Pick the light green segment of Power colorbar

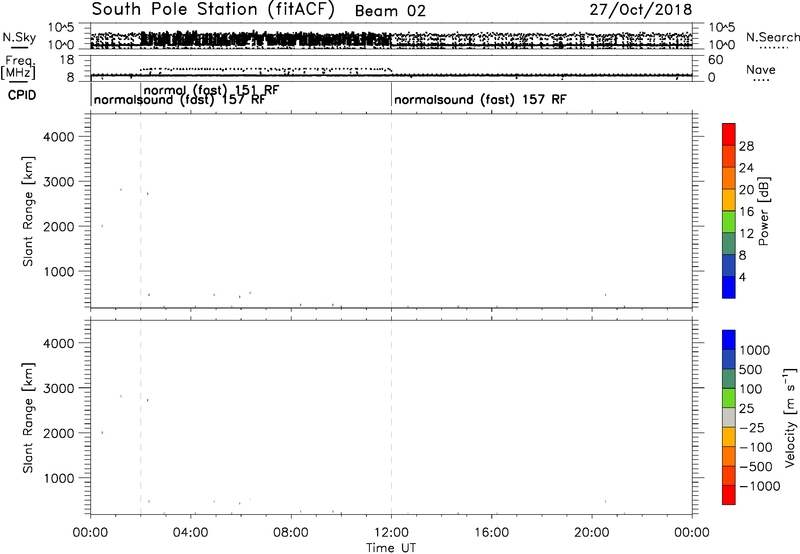(729, 222)
